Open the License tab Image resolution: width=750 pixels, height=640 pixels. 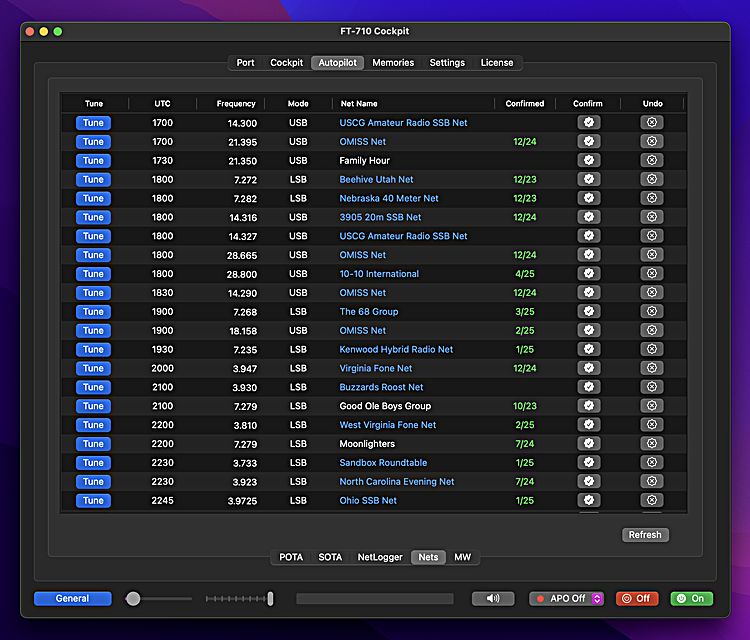click(496, 63)
